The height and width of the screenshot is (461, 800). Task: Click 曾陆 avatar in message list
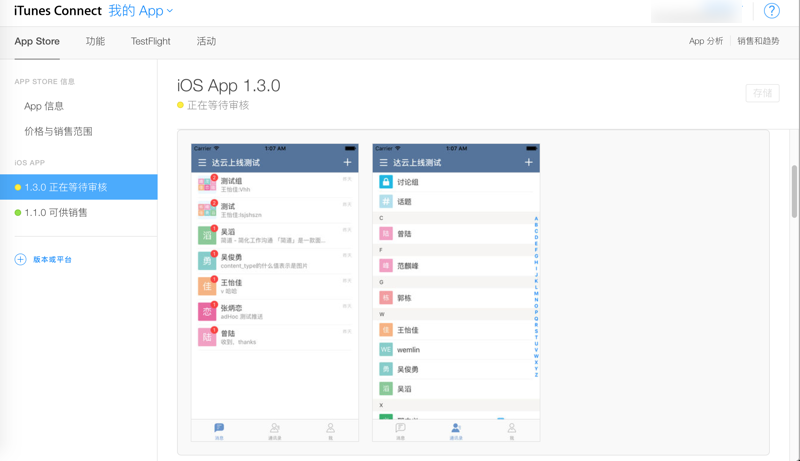pos(207,337)
